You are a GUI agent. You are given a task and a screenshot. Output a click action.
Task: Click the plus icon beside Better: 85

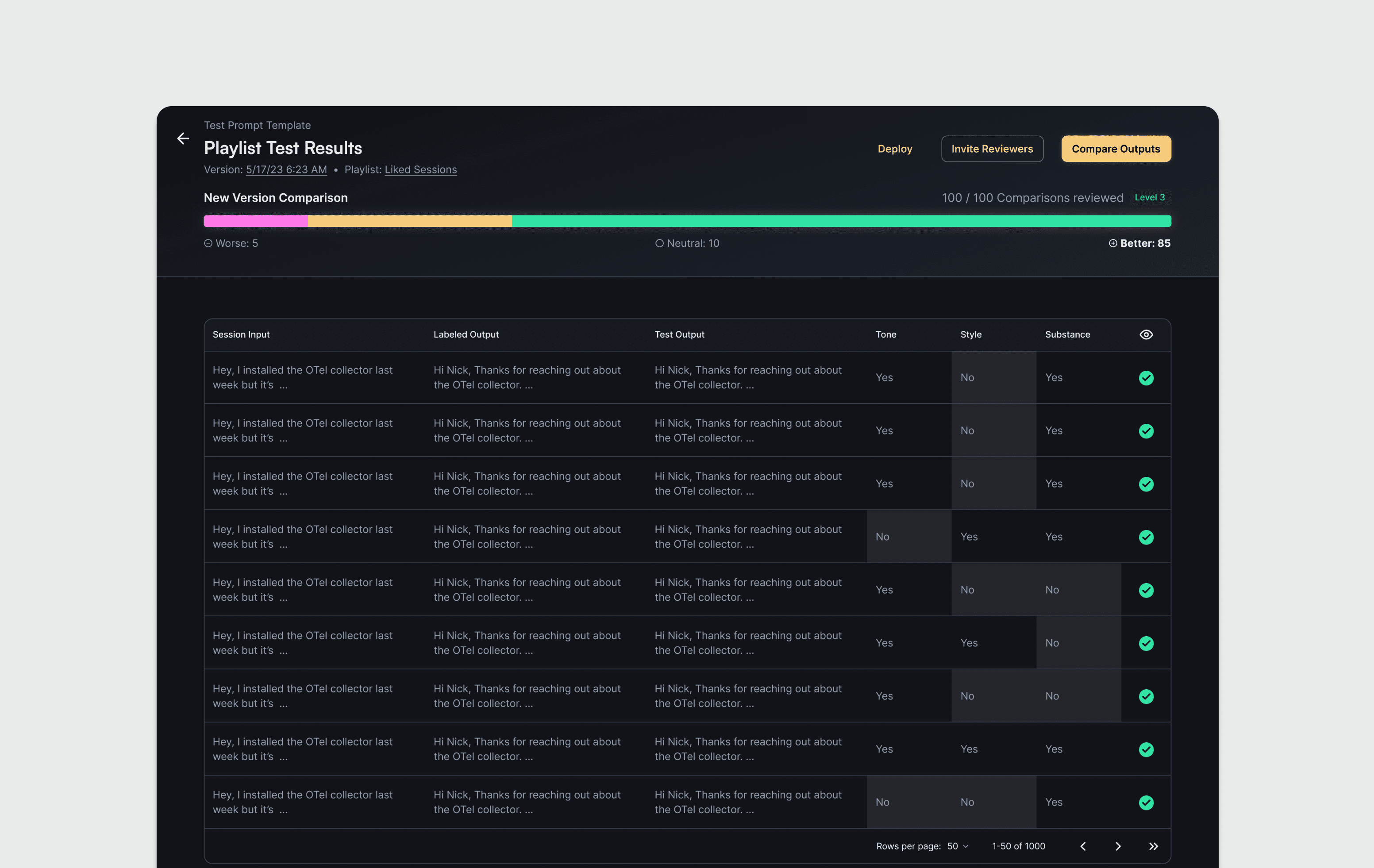click(x=1112, y=243)
